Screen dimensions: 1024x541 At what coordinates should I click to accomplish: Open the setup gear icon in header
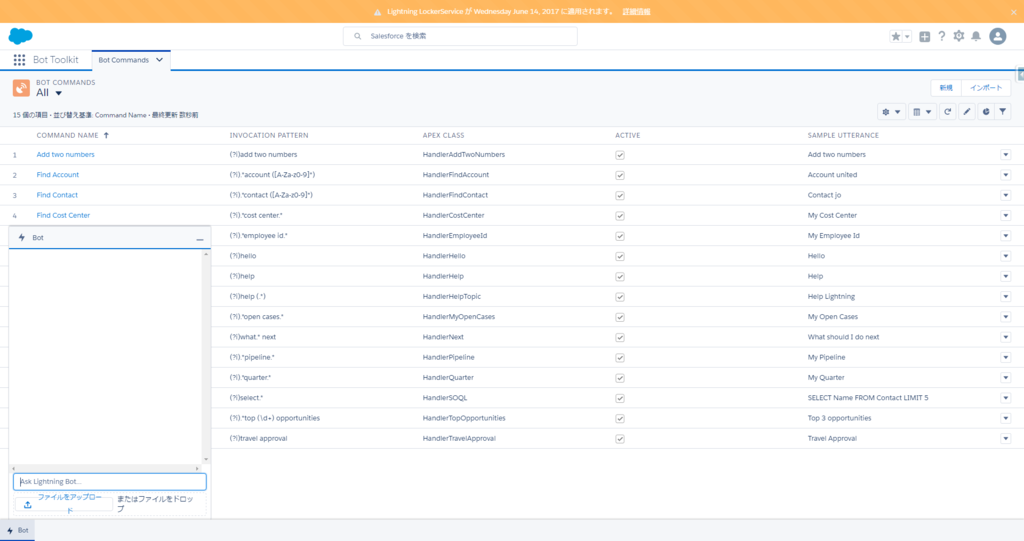pos(958,36)
